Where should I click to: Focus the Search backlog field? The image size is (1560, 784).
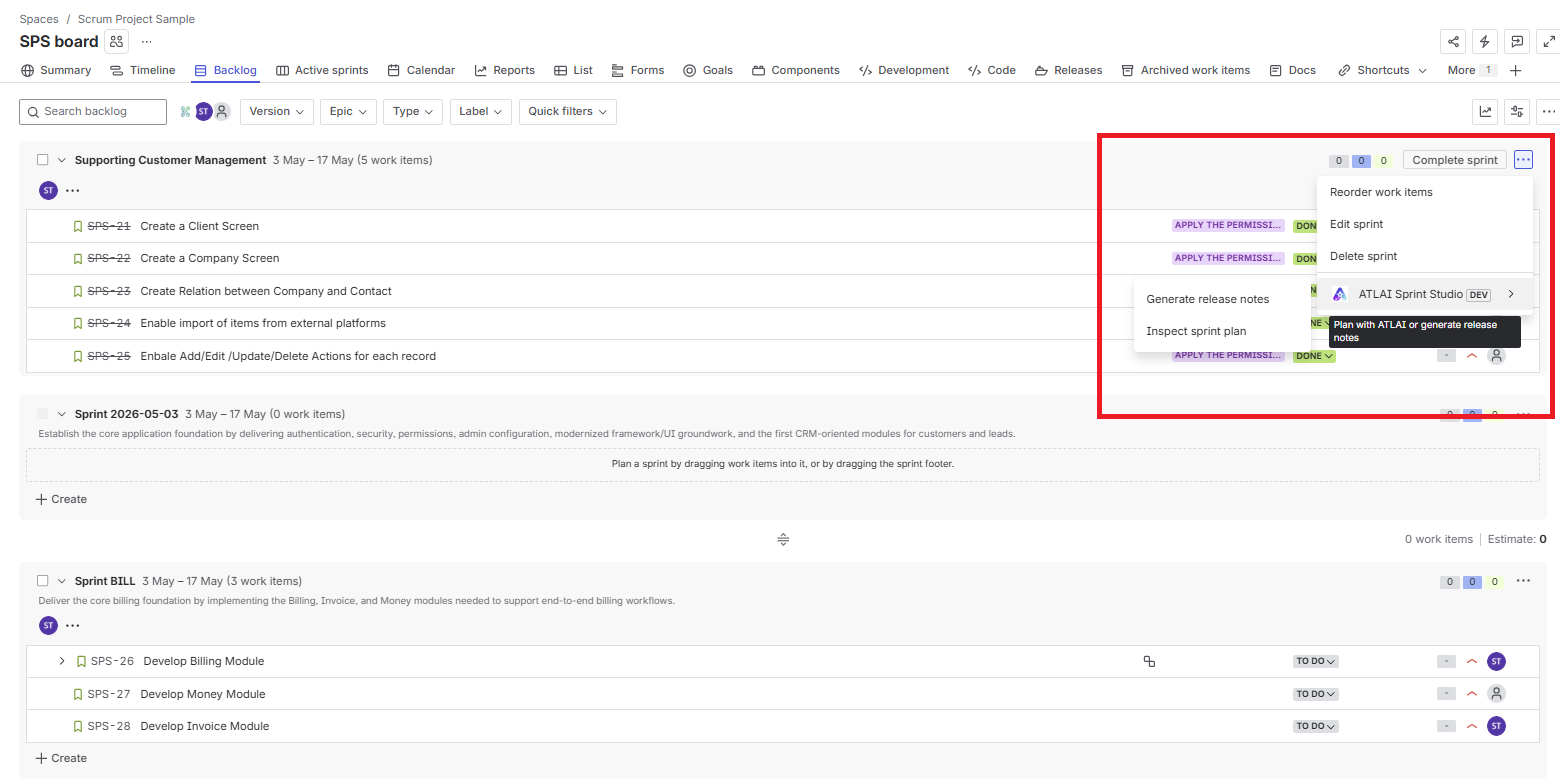[x=93, y=112]
